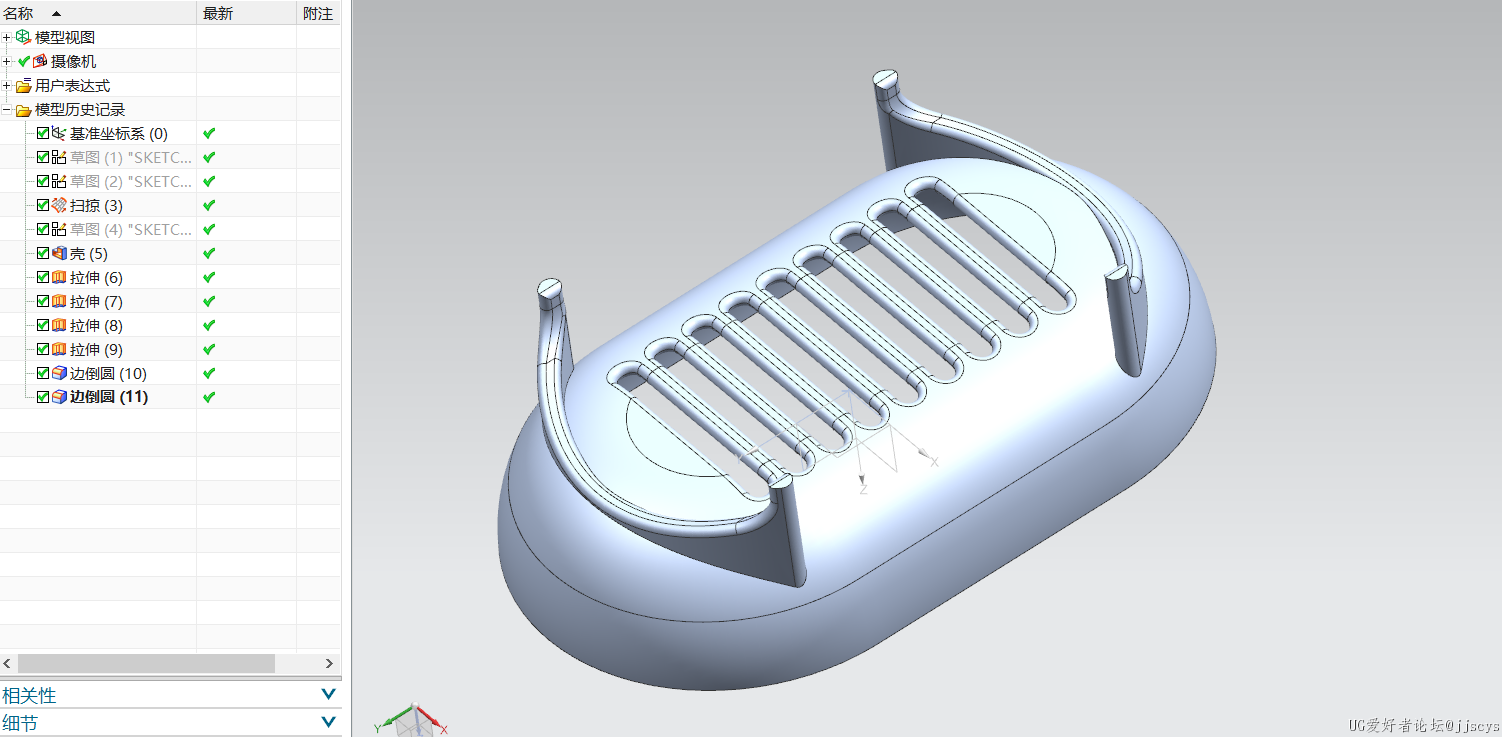Uncheck the 边倒圆 (11) checkbox
The width and height of the screenshot is (1502, 737).
point(43,397)
